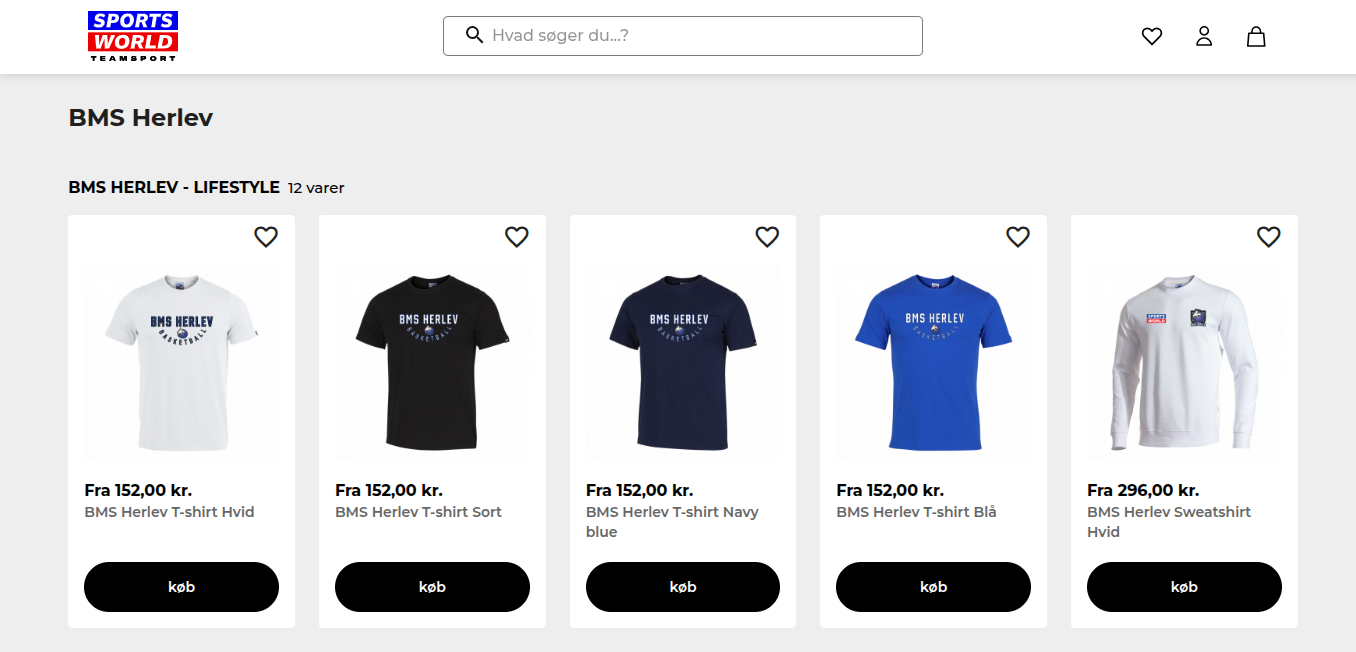This screenshot has width=1356, height=652.
Task: Click the search magnifier icon
Action: pyautogui.click(x=475, y=35)
